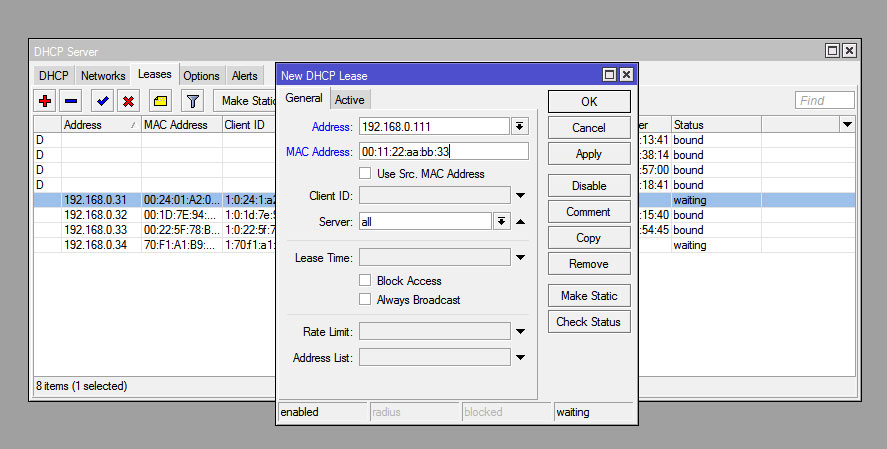
Task: Check the Block Access option
Action: [366, 281]
